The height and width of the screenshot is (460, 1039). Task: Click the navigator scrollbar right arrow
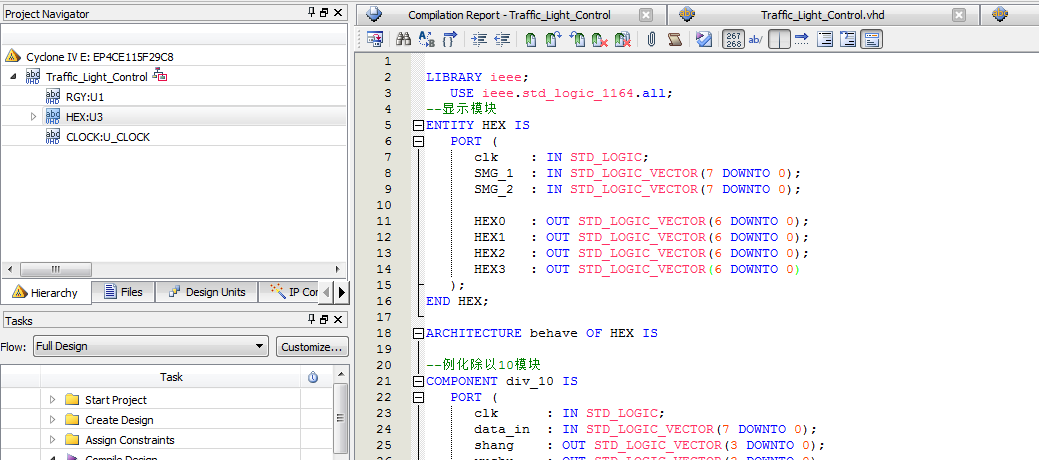point(338,270)
